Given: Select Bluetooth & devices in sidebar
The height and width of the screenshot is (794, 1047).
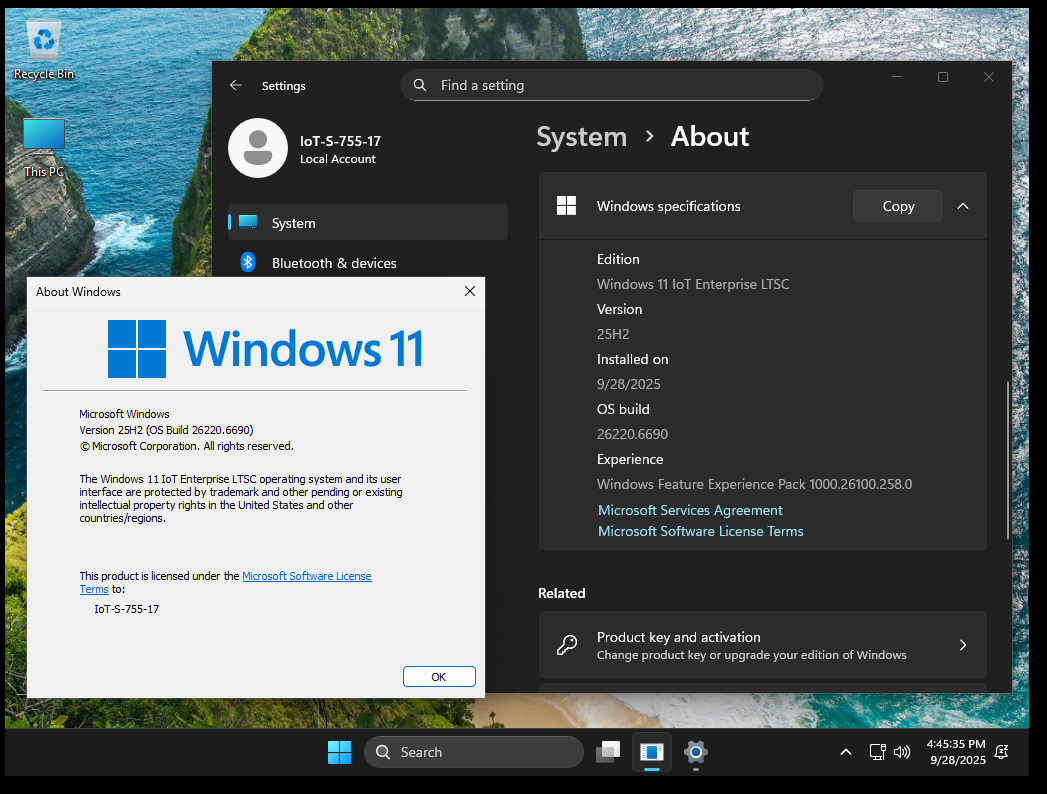Looking at the screenshot, I should point(368,262).
